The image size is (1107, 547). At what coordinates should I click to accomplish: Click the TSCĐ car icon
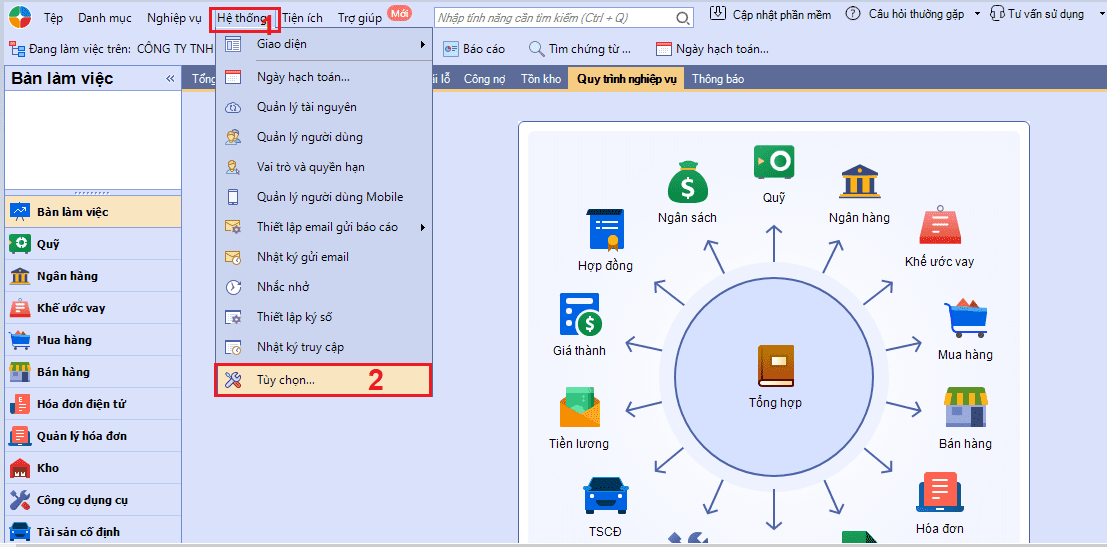605,496
